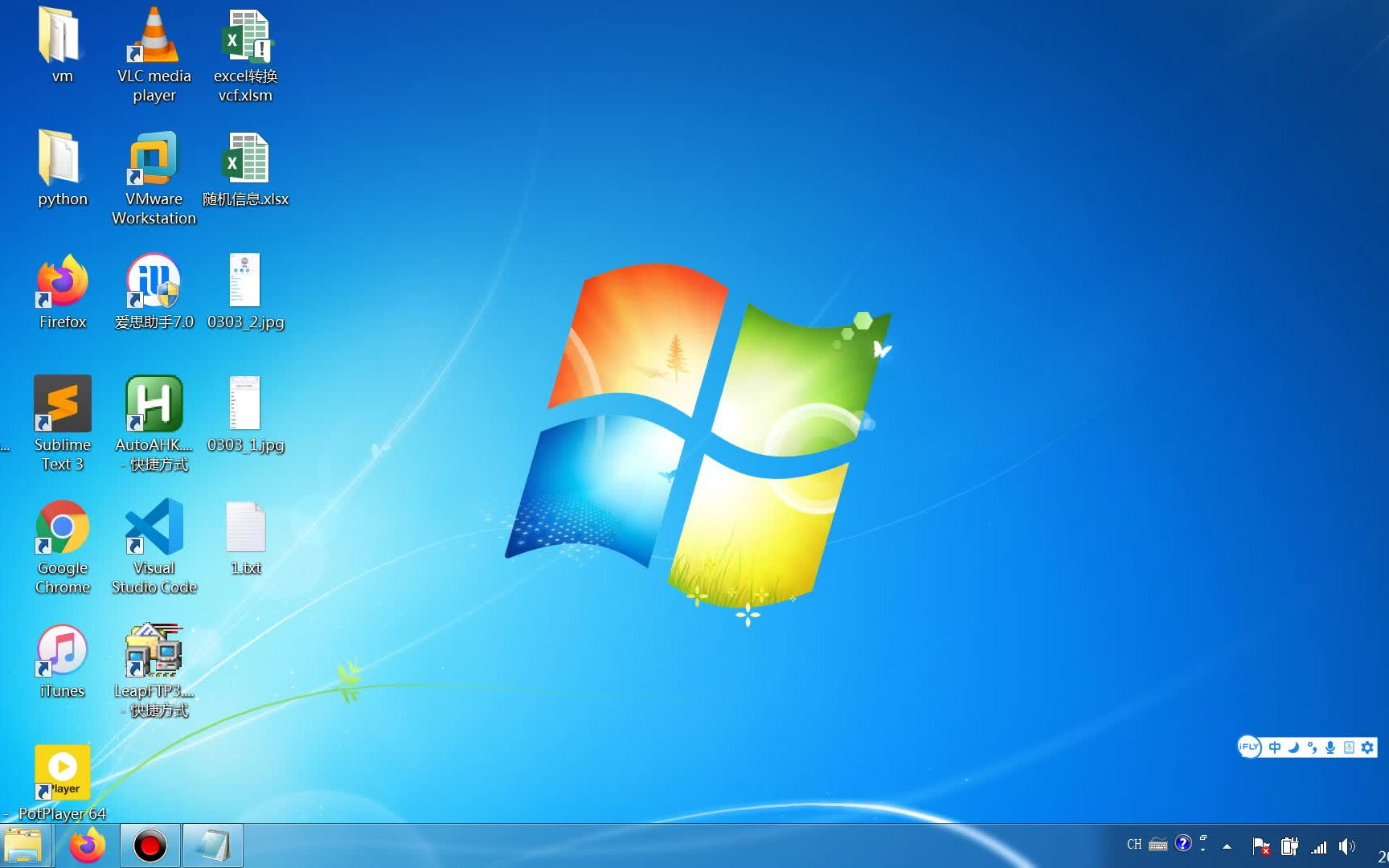Select the AutoAHK shortcut icon

(x=154, y=424)
